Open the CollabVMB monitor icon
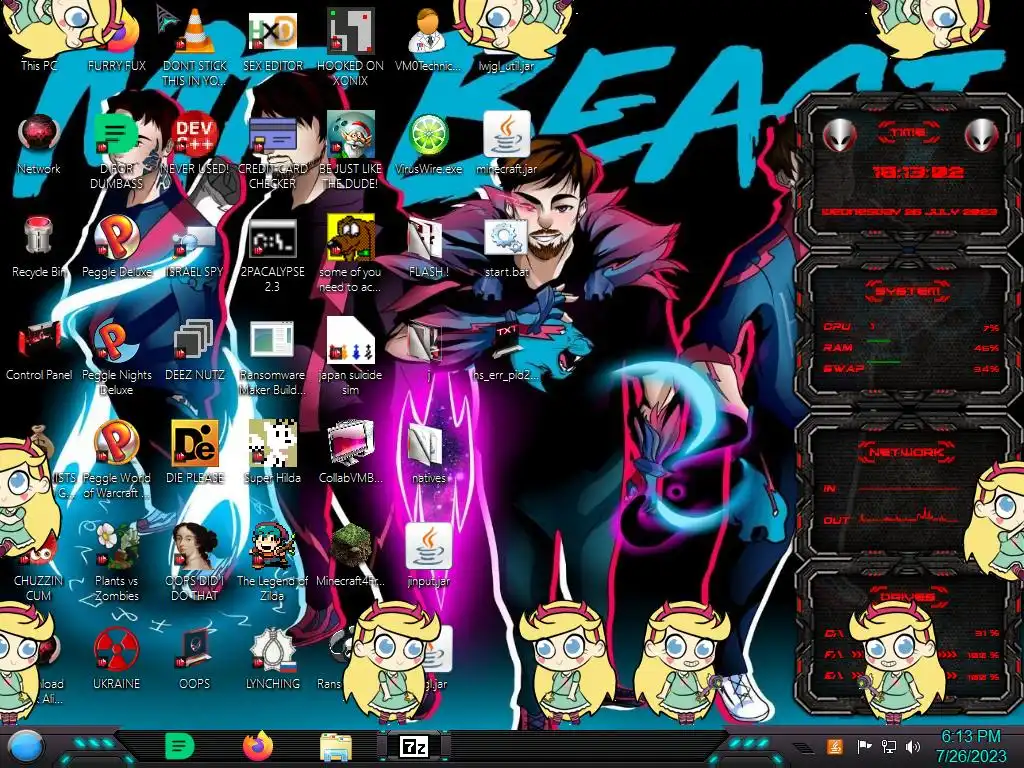 pos(351,444)
